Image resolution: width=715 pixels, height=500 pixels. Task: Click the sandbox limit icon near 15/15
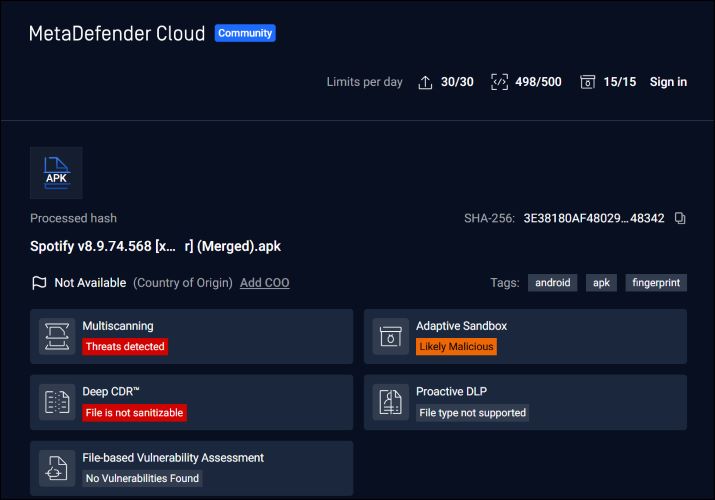tap(587, 82)
